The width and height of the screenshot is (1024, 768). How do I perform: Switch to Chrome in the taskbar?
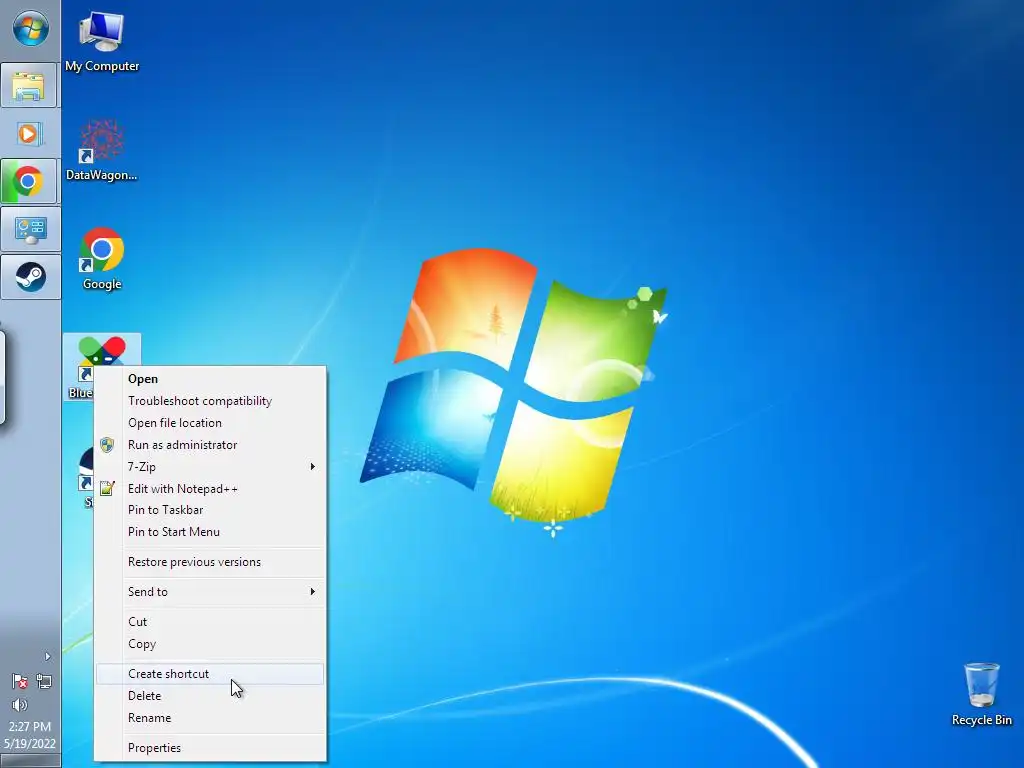tap(29, 181)
